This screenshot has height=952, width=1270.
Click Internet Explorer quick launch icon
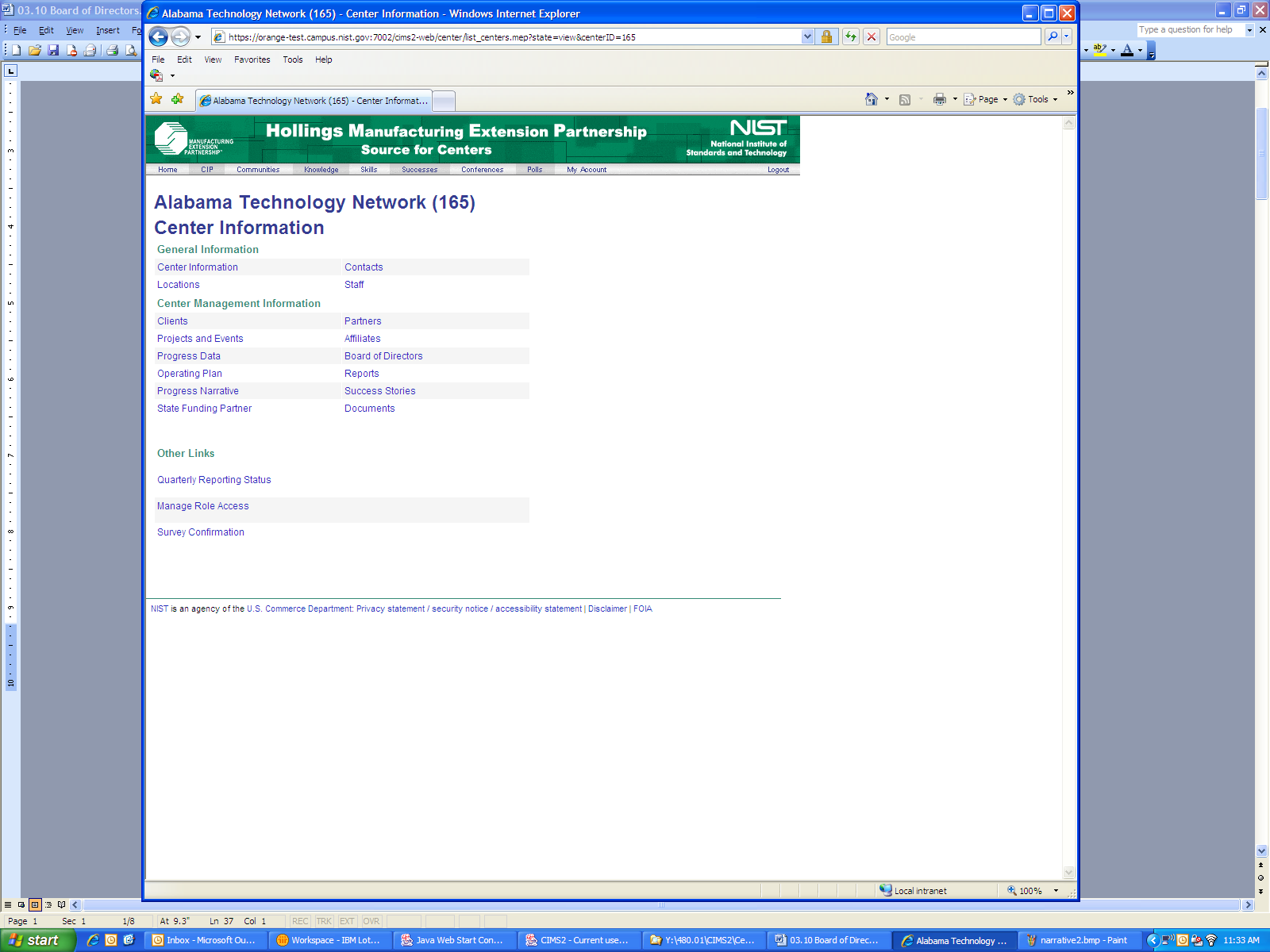tap(93, 940)
